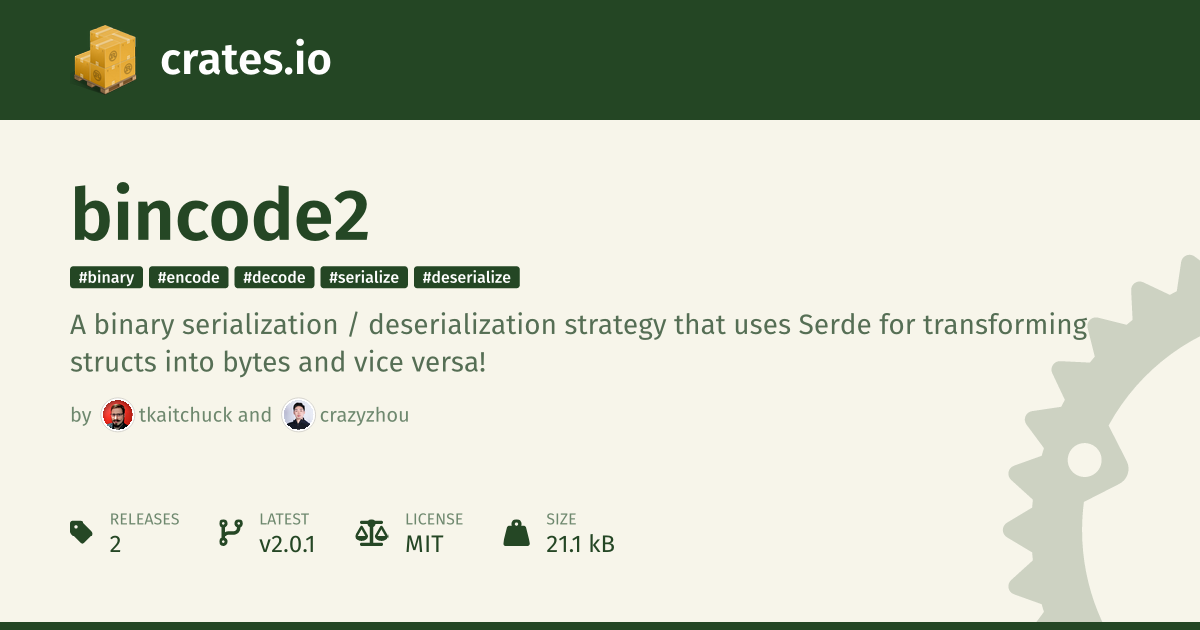Click crazyzhou's avatar picture
This screenshot has width=1200, height=630.
(x=298, y=415)
